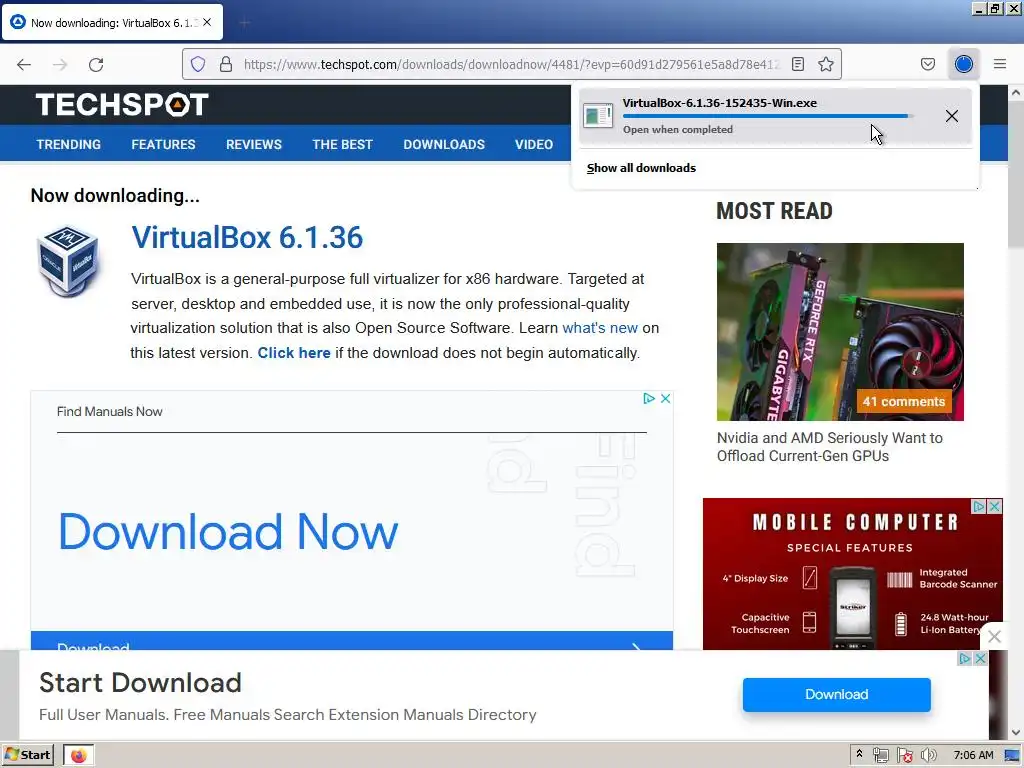Screen dimensions: 1024x768
Task: Open Save to Pocket icon
Action: point(927,64)
